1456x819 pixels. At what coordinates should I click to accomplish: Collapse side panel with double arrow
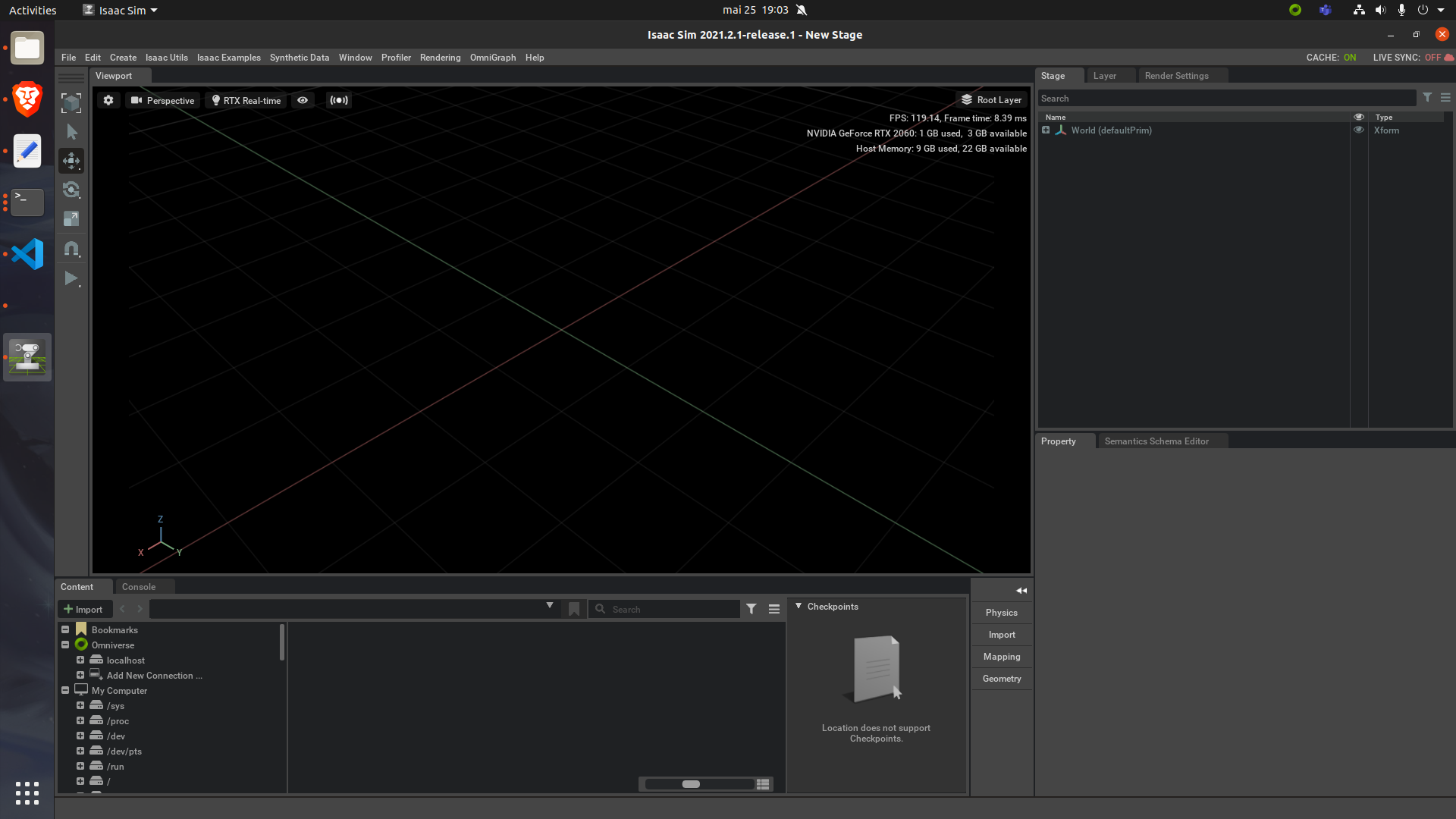tap(1021, 591)
